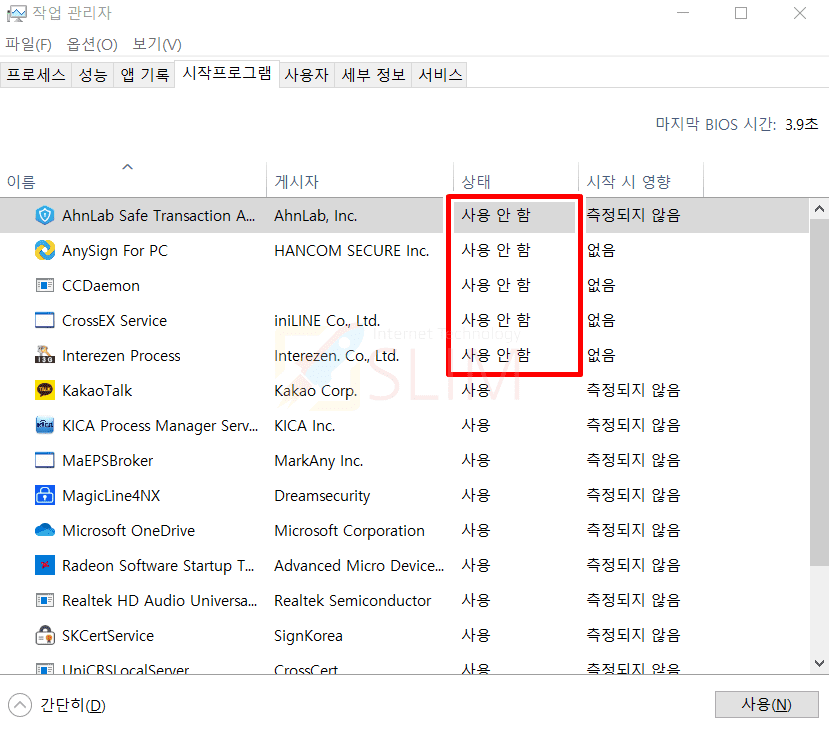Image resolution: width=829 pixels, height=735 pixels.
Task: Select the Radeon Software Startup T... entry
Action: tap(158, 566)
